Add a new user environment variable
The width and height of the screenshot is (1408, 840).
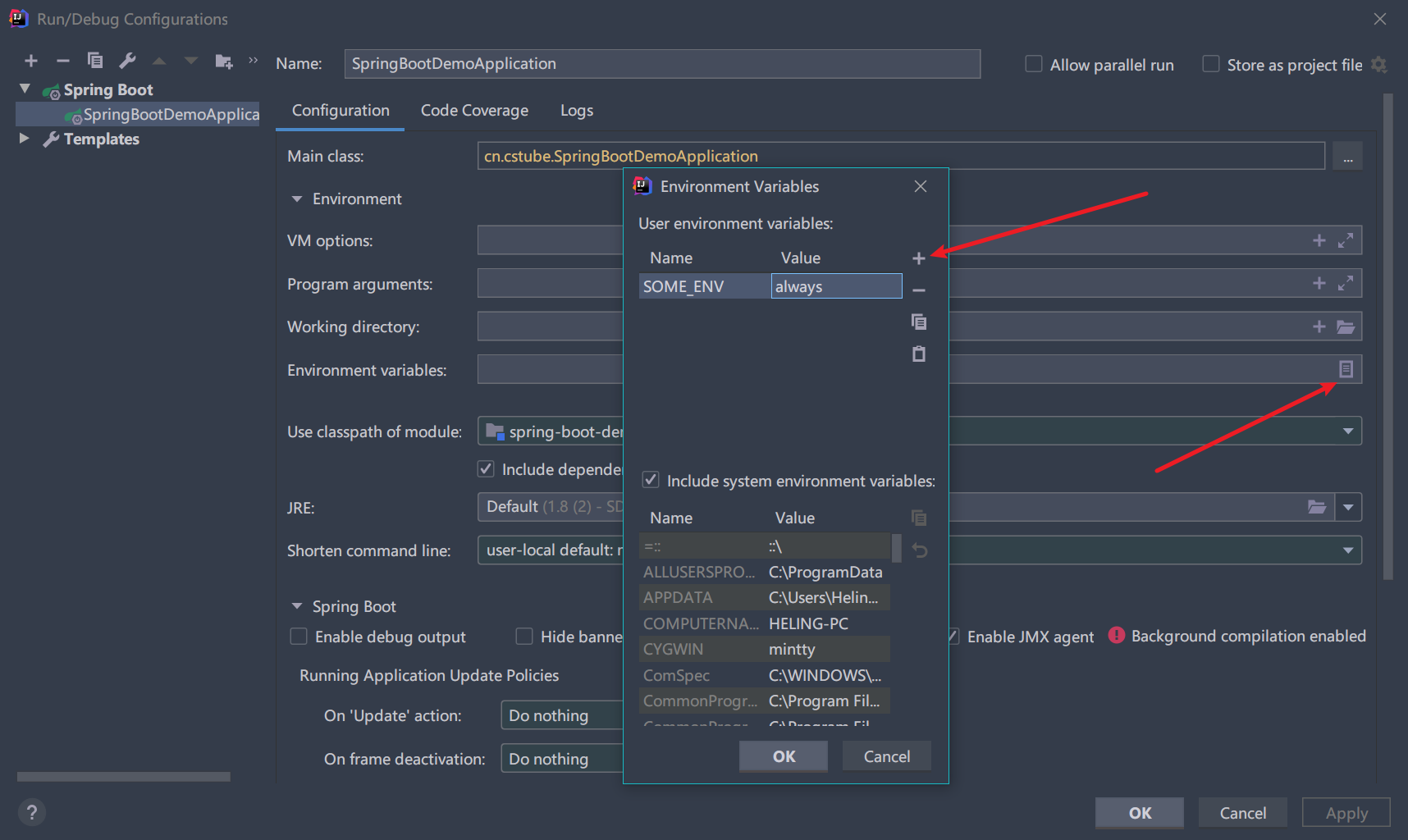[919, 258]
